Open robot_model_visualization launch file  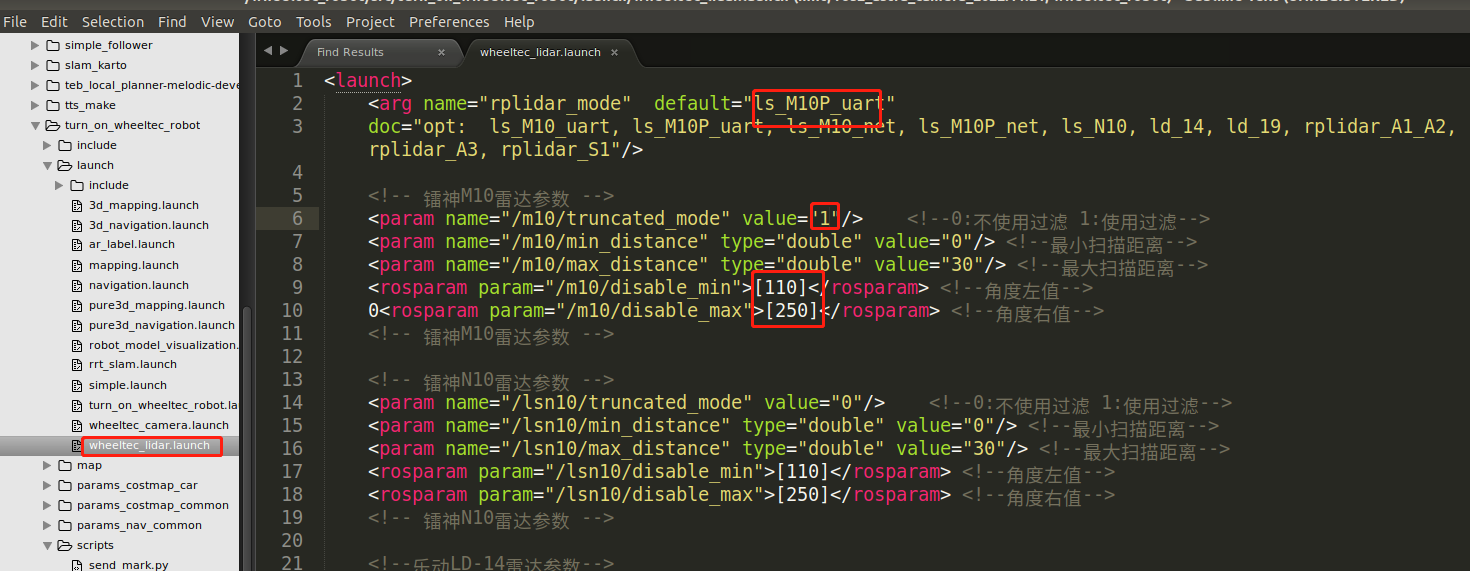164,345
